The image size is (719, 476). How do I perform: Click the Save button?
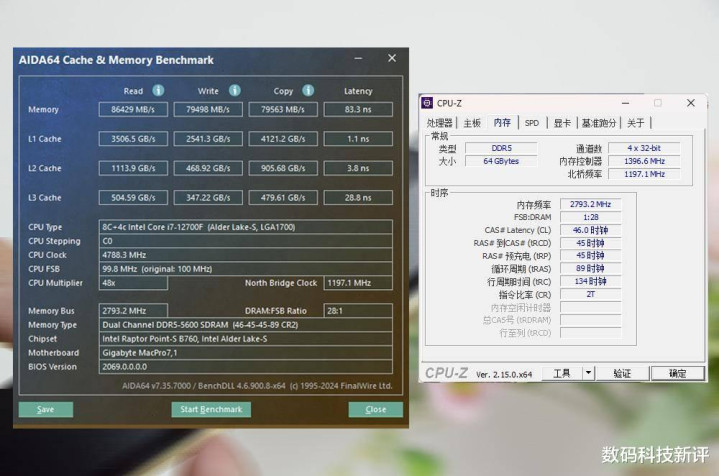(45, 410)
